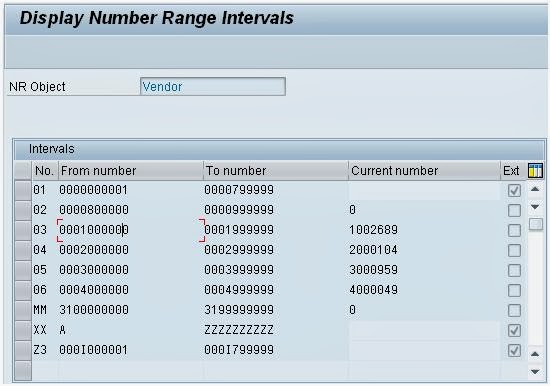
Task: Click From number 0000800000 in row 02
Action: coord(94,210)
